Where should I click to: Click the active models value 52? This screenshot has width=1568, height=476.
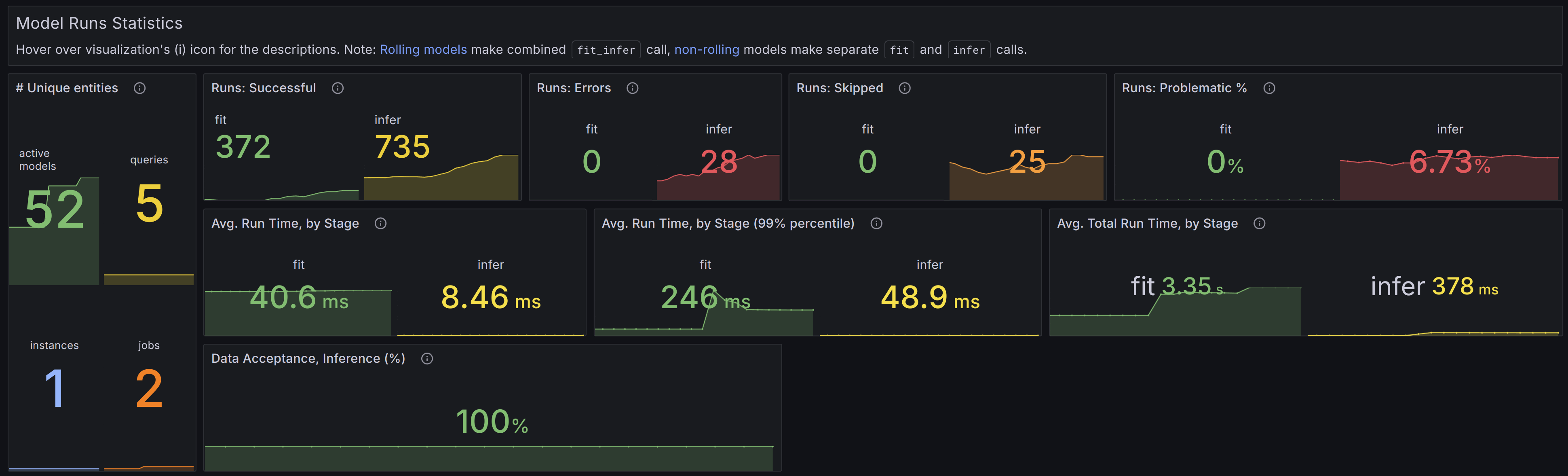click(x=54, y=209)
